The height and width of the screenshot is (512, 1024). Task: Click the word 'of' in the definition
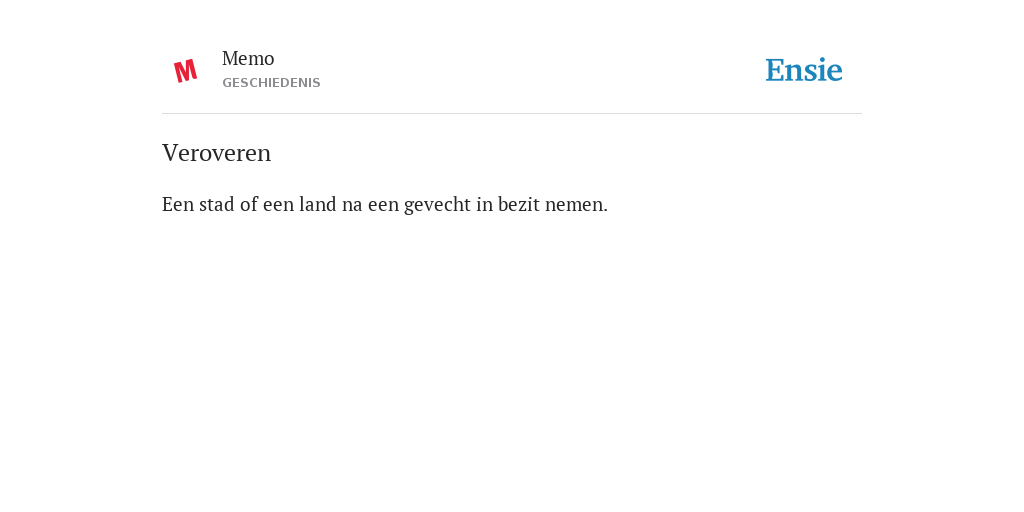click(x=249, y=204)
